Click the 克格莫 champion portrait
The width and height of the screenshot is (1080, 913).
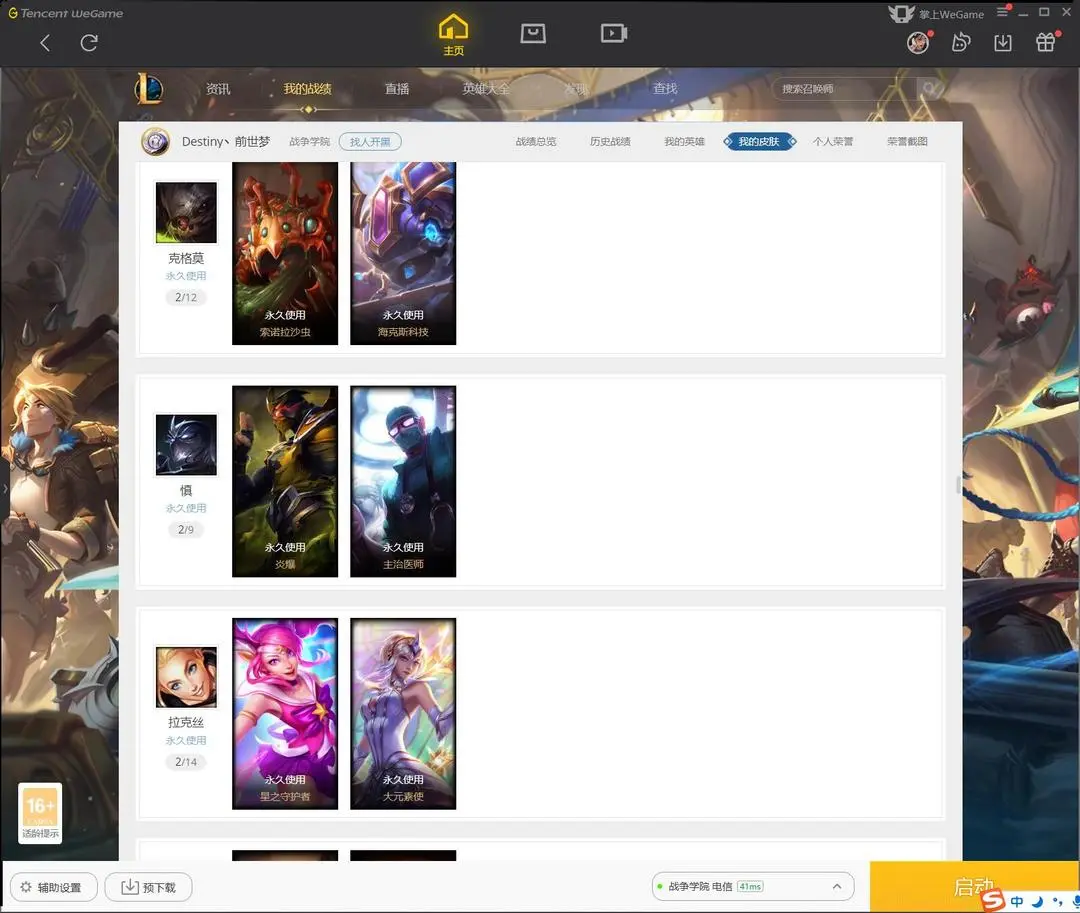(186, 212)
